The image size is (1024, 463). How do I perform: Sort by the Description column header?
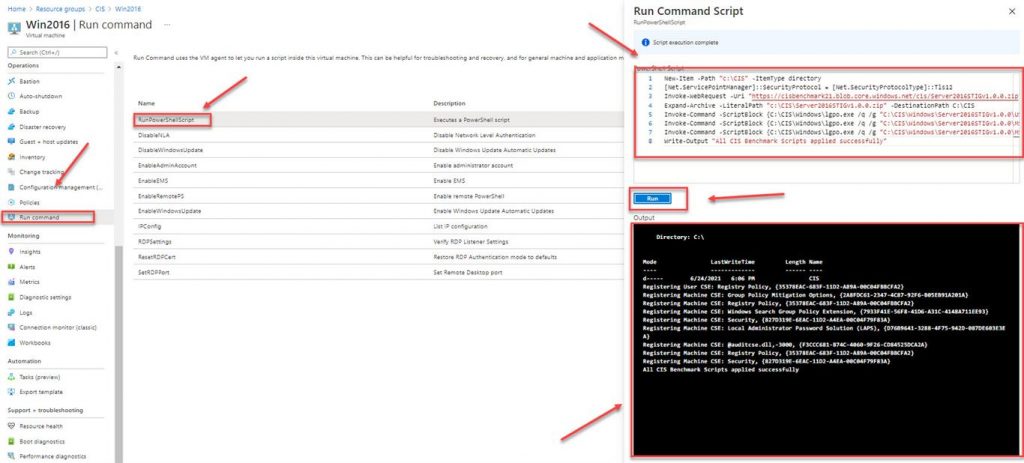pyautogui.click(x=449, y=103)
